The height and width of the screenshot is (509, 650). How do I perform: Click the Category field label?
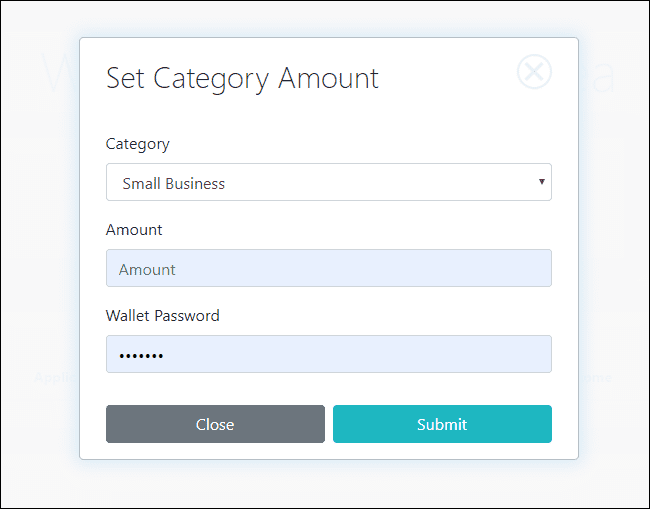tap(138, 144)
